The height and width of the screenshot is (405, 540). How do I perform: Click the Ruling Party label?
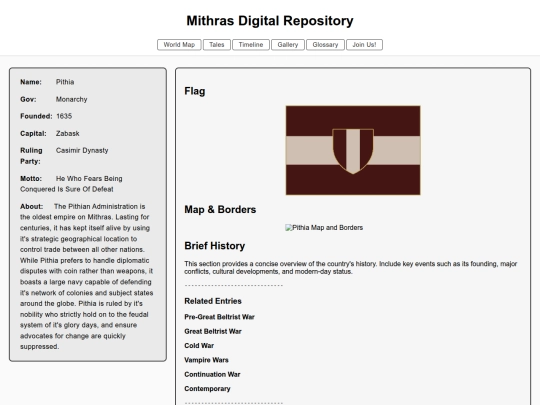click(31, 156)
